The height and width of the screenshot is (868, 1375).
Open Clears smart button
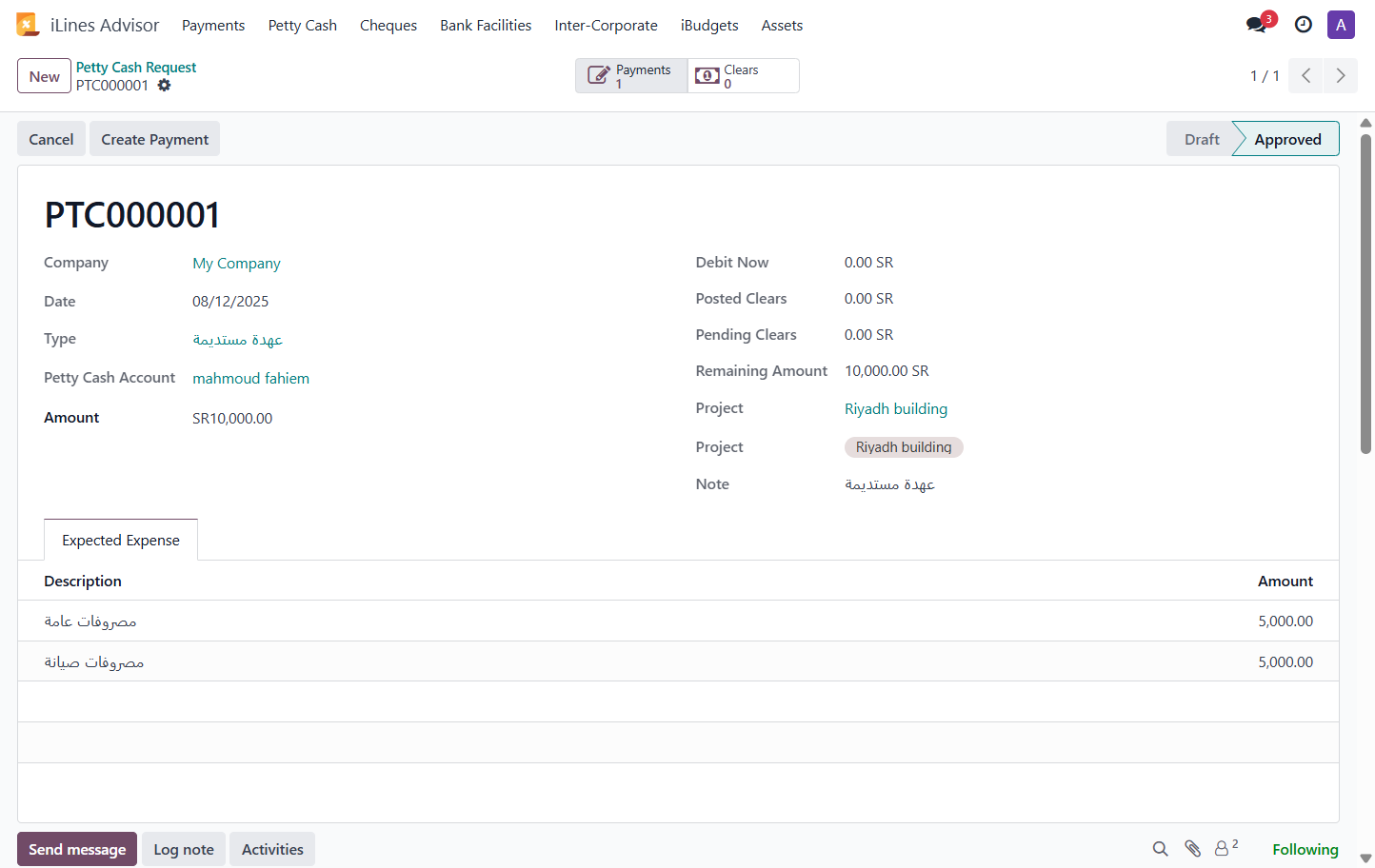click(x=743, y=76)
